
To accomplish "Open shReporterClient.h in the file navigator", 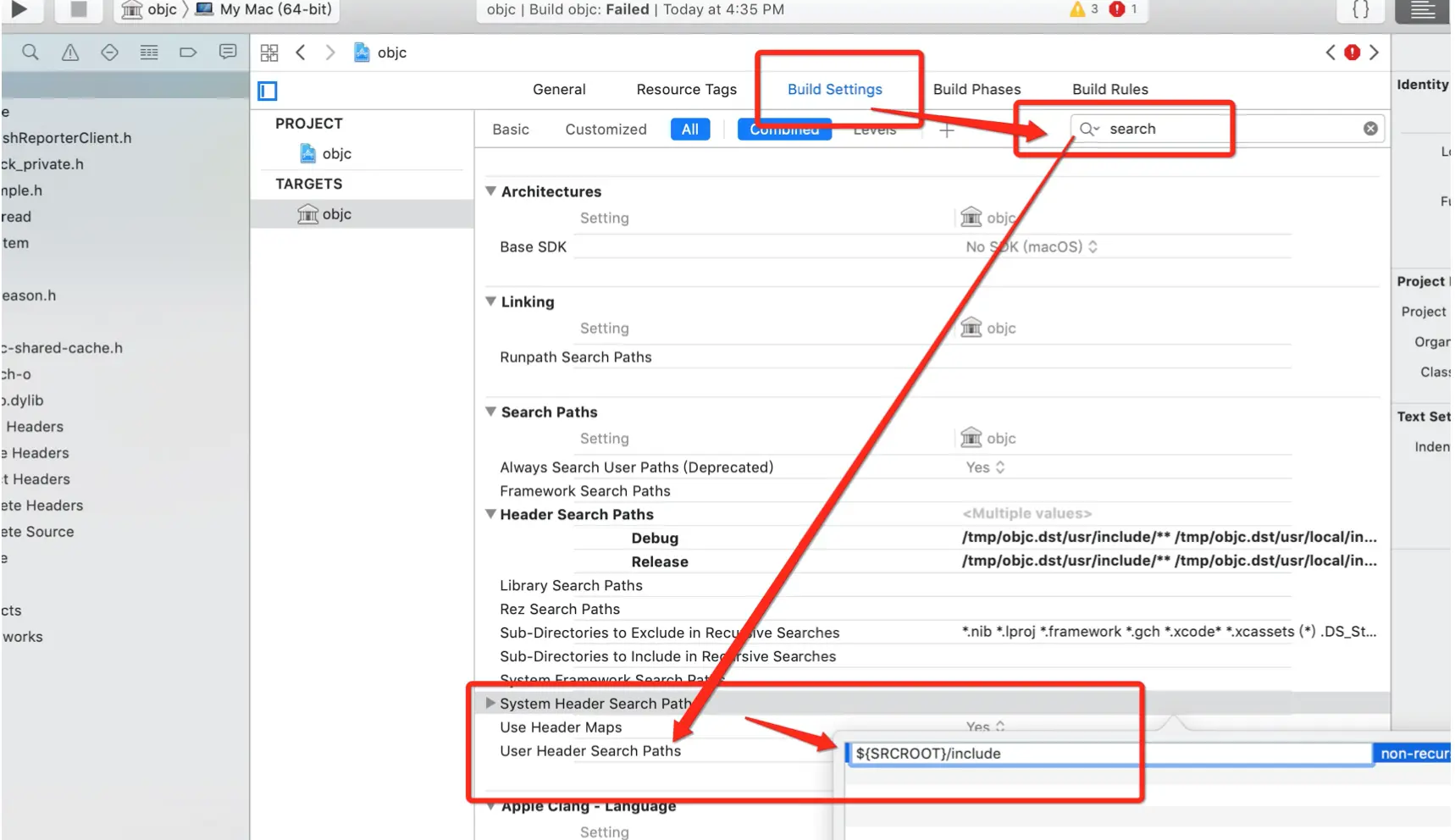I will 67,138.
